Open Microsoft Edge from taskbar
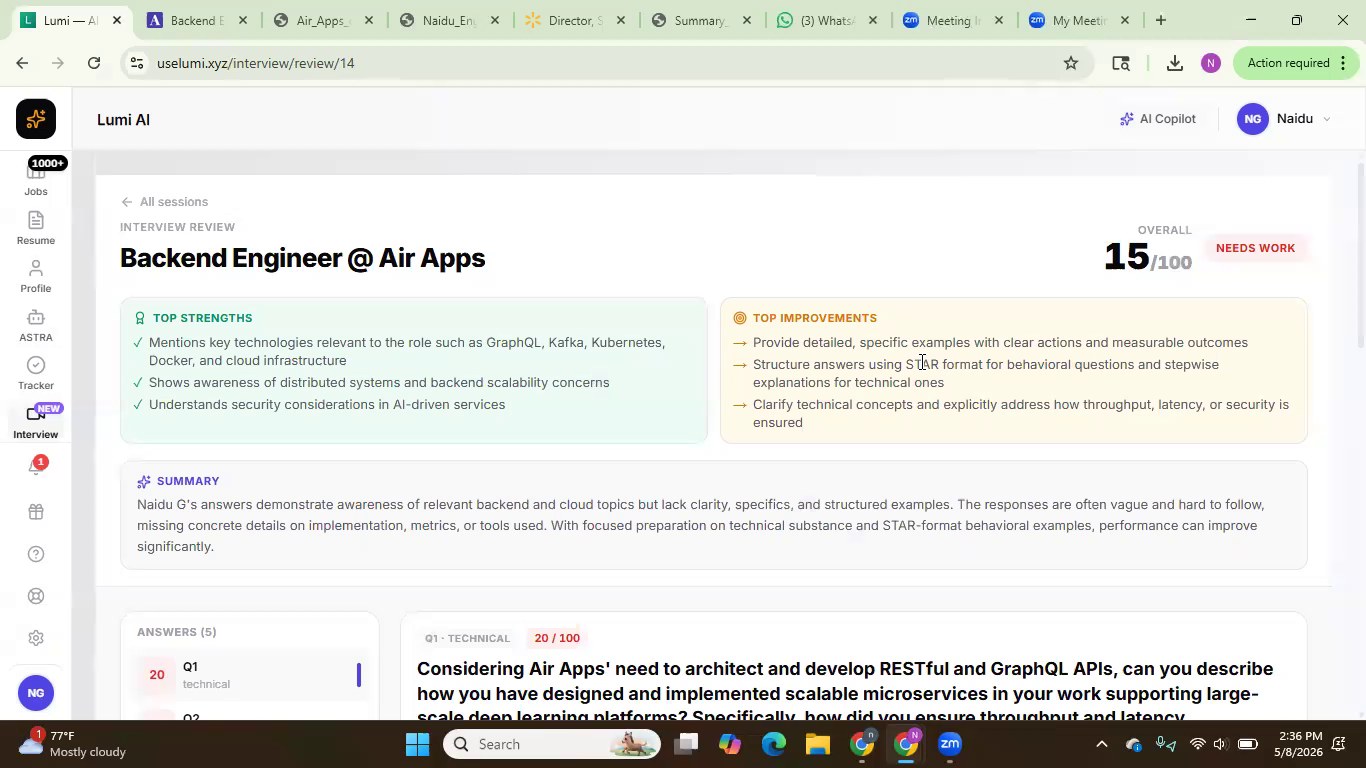The image size is (1366, 768). pos(774,744)
